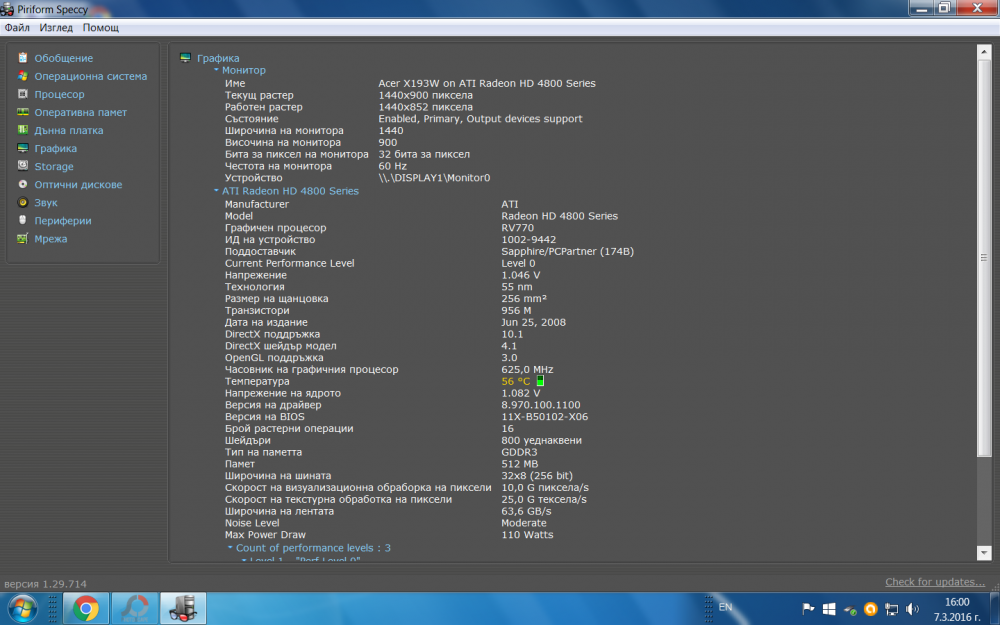
Task: Select the 625,0 MHz GPU clock value
Action: tap(527, 369)
